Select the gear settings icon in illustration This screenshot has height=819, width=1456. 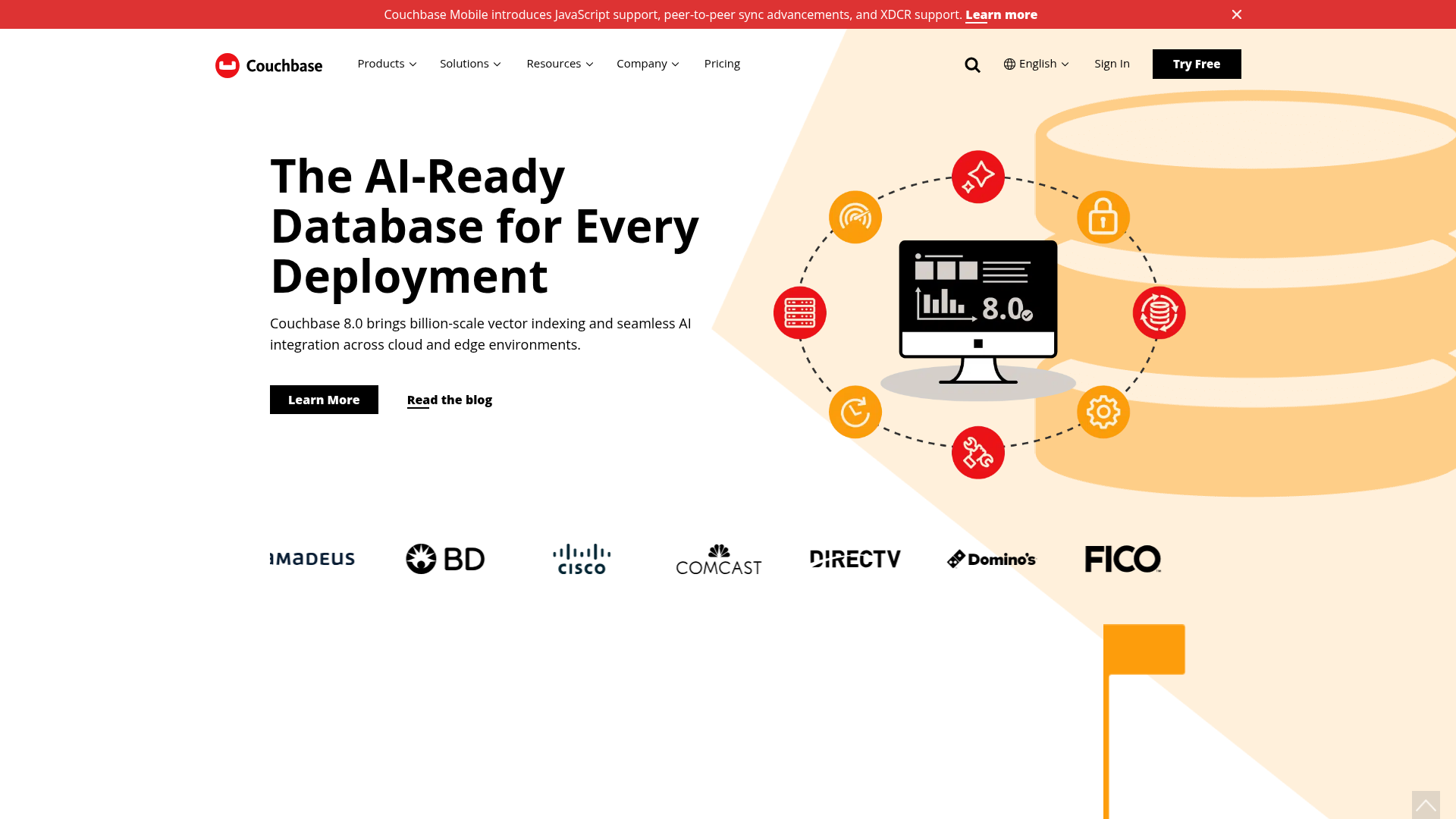(x=1103, y=412)
